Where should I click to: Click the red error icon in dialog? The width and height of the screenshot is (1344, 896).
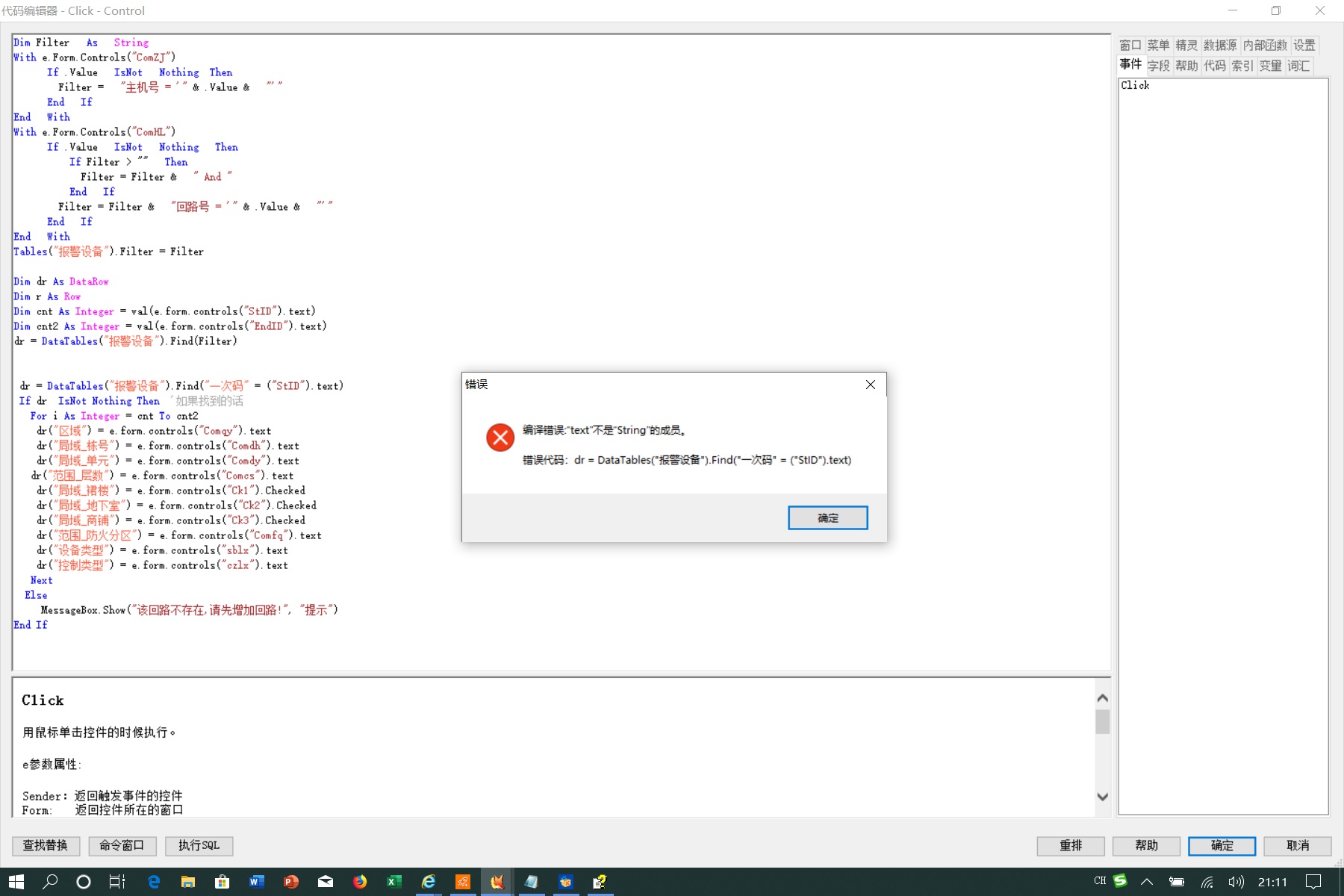tap(500, 438)
